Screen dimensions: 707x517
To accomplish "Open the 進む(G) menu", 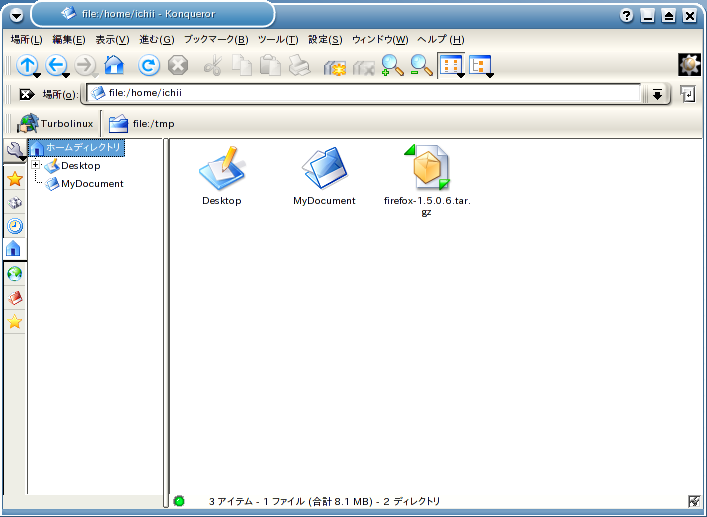I will [156, 40].
